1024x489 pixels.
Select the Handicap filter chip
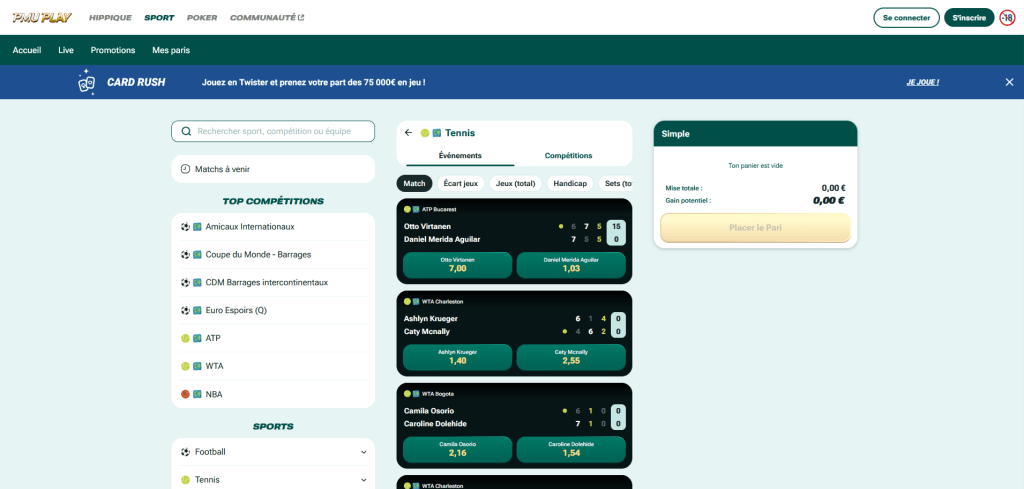pyautogui.click(x=570, y=183)
